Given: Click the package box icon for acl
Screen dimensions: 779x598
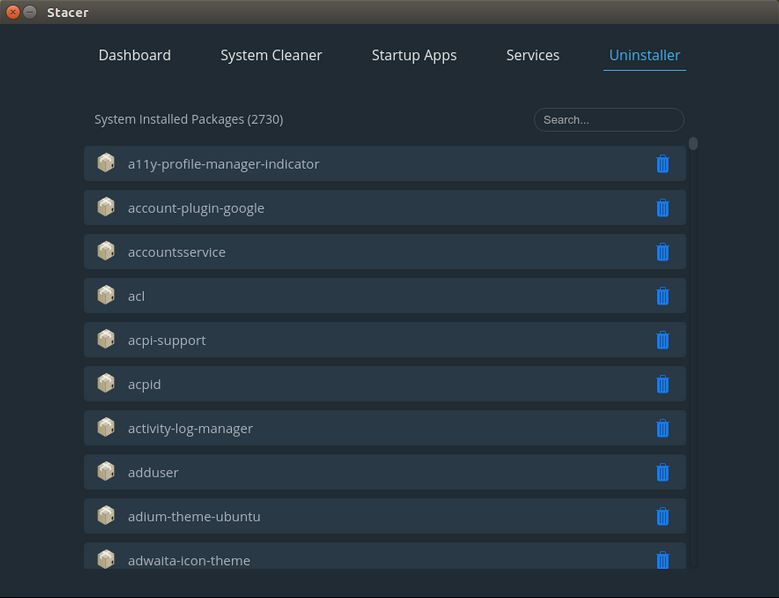Looking at the screenshot, I should pos(106,295).
